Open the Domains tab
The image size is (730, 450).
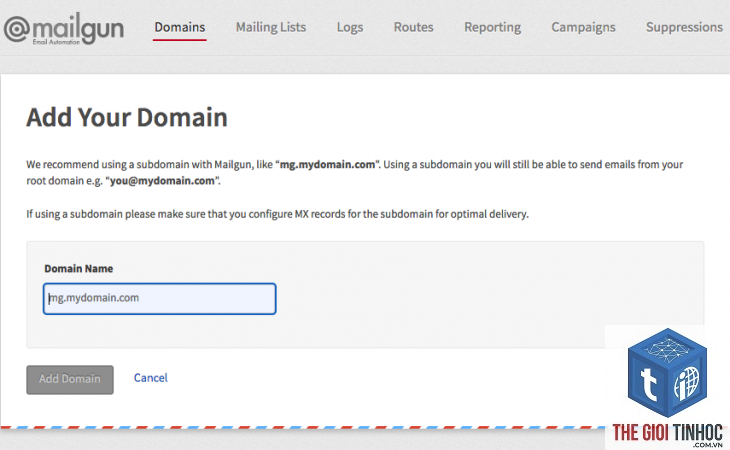coord(180,27)
